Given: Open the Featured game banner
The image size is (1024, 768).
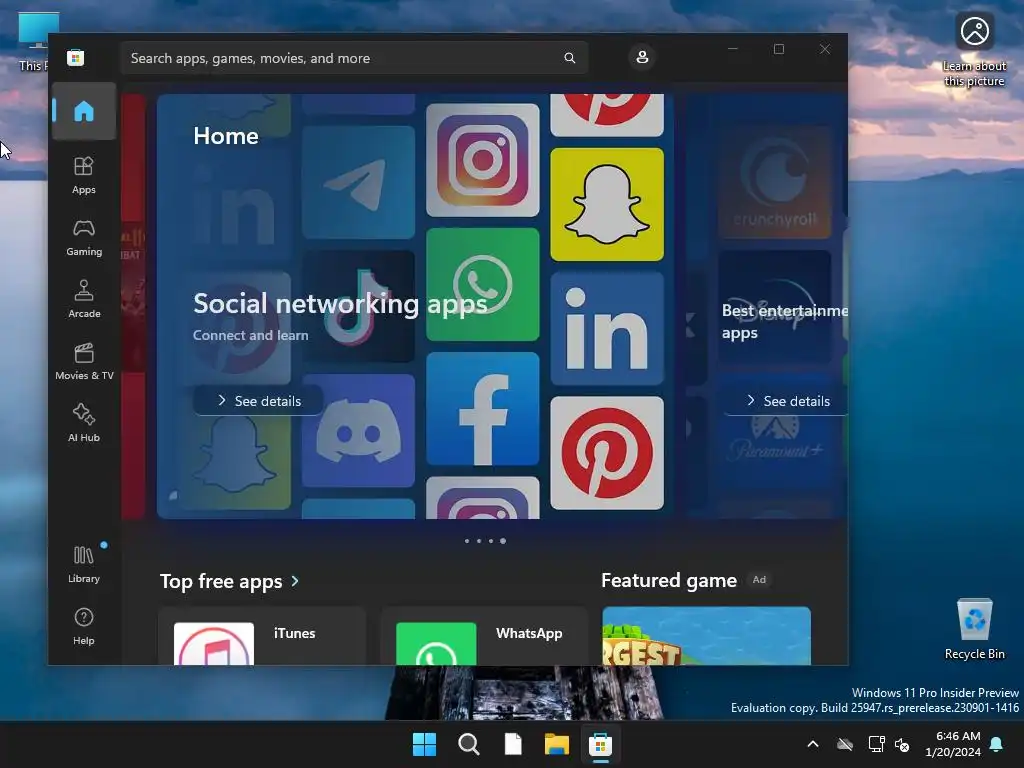Looking at the screenshot, I should pyautogui.click(x=707, y=636).
